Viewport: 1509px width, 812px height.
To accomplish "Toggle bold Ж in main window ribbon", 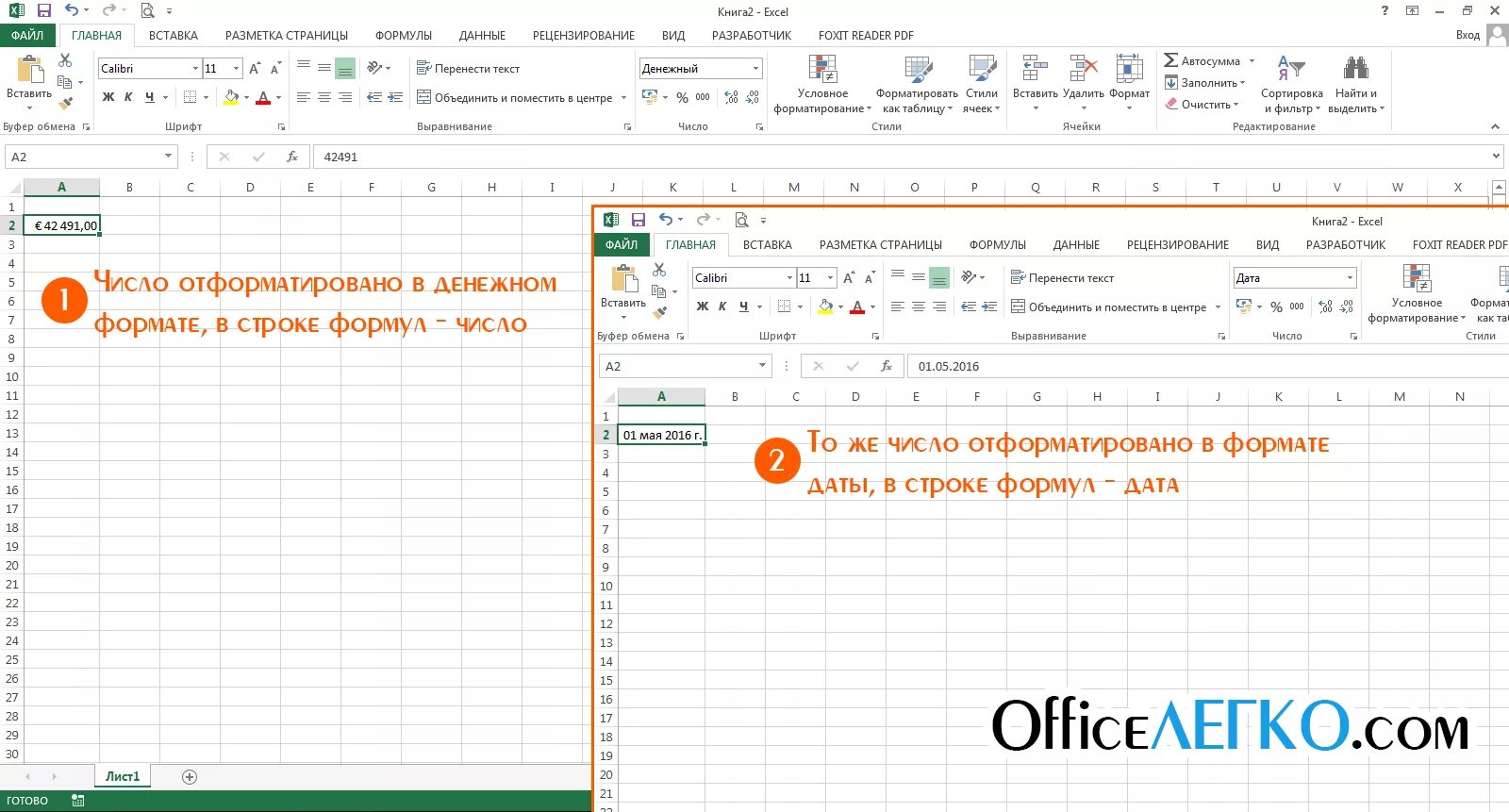I will pyautogui.click(x=108, y=97).
